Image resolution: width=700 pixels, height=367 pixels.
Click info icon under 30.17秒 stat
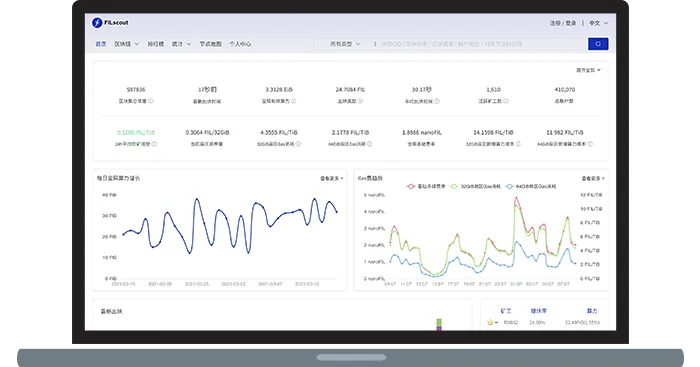[437, 101]
